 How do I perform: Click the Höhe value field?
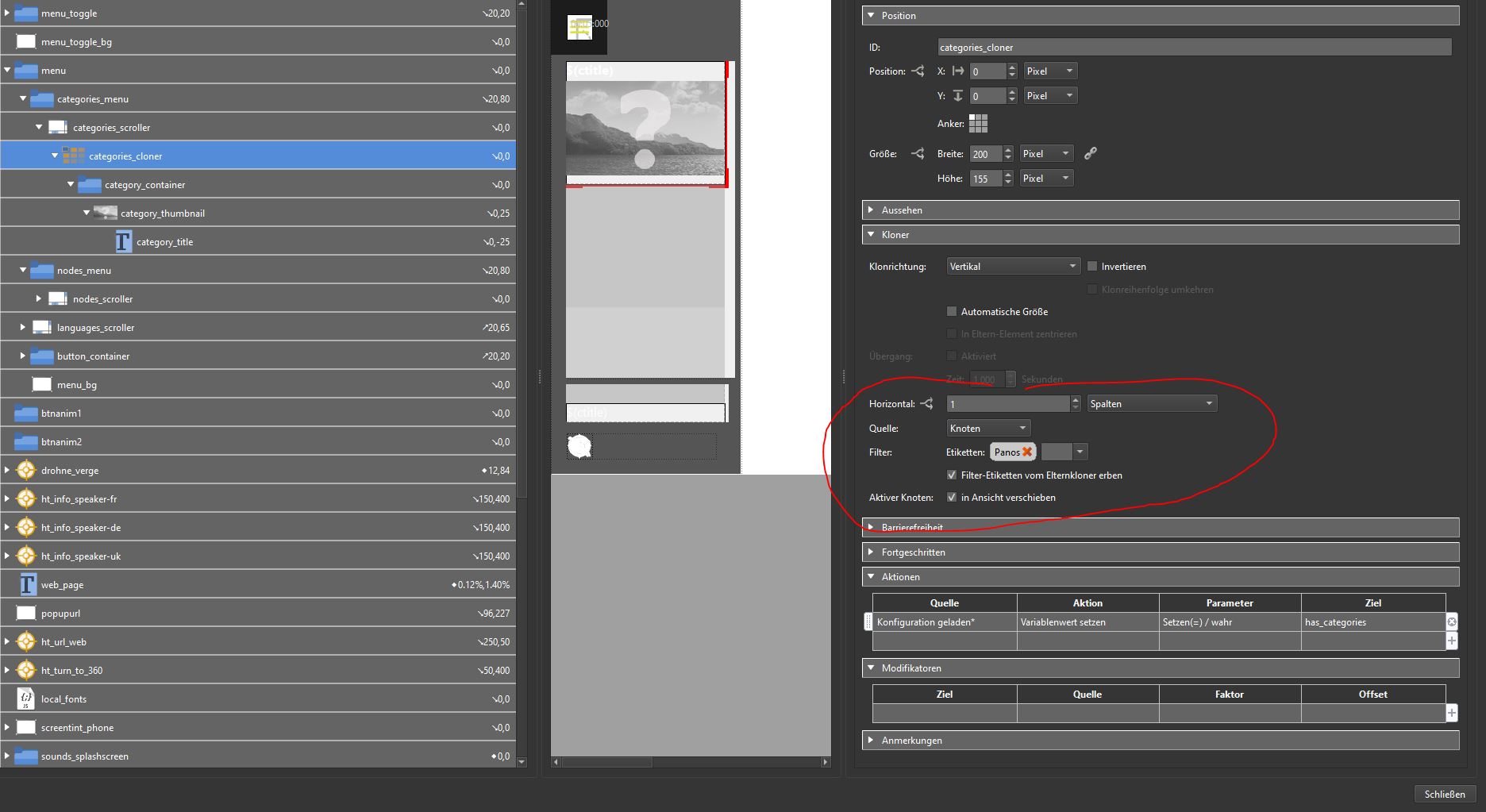click(984, 179)
